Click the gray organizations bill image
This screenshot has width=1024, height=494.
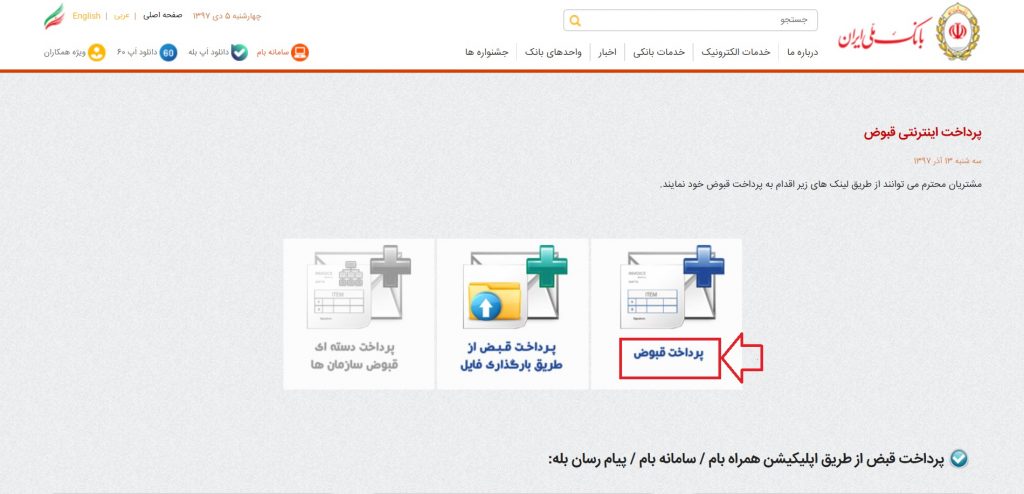tap(359, 288)
